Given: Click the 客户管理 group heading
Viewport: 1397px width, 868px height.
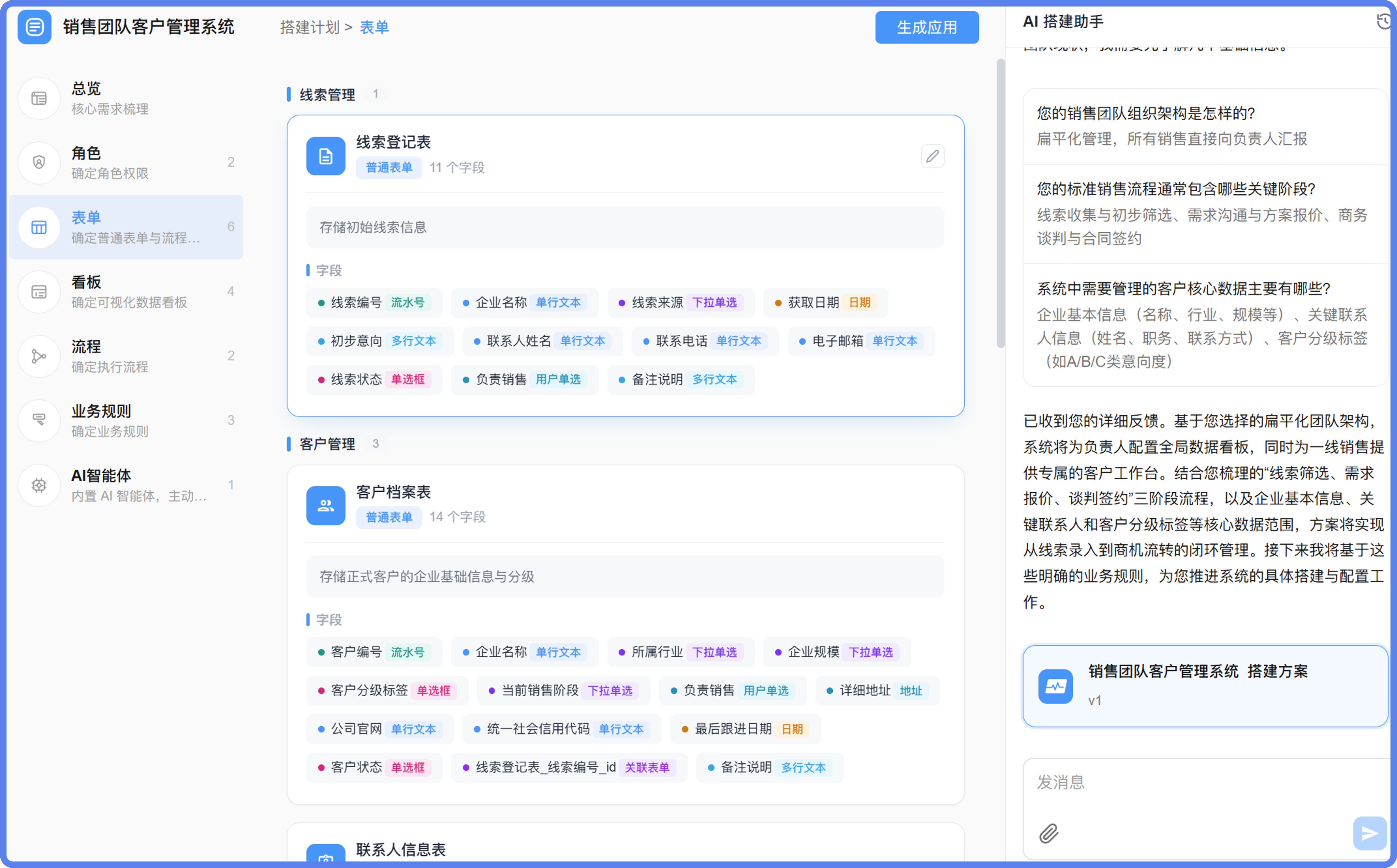Looking at the screenshot, I should 327,444.
